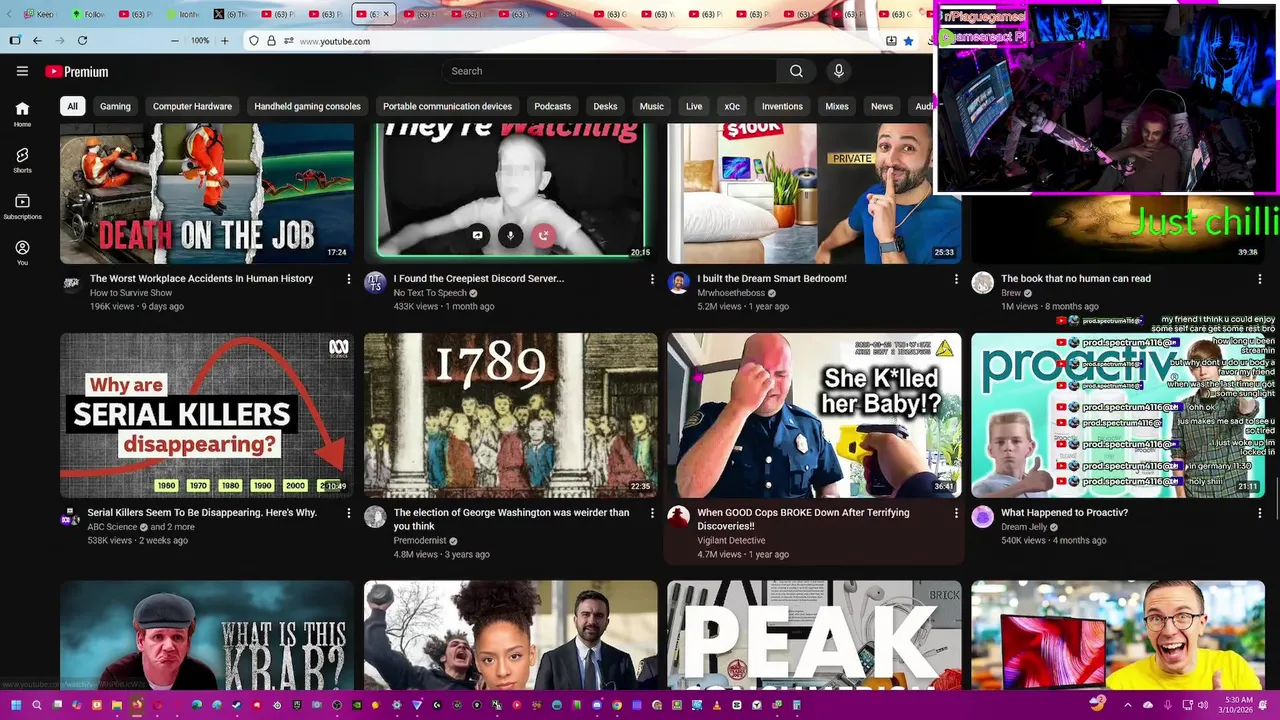
Task: Start voice search with the microphone
Action: [838, 71]
